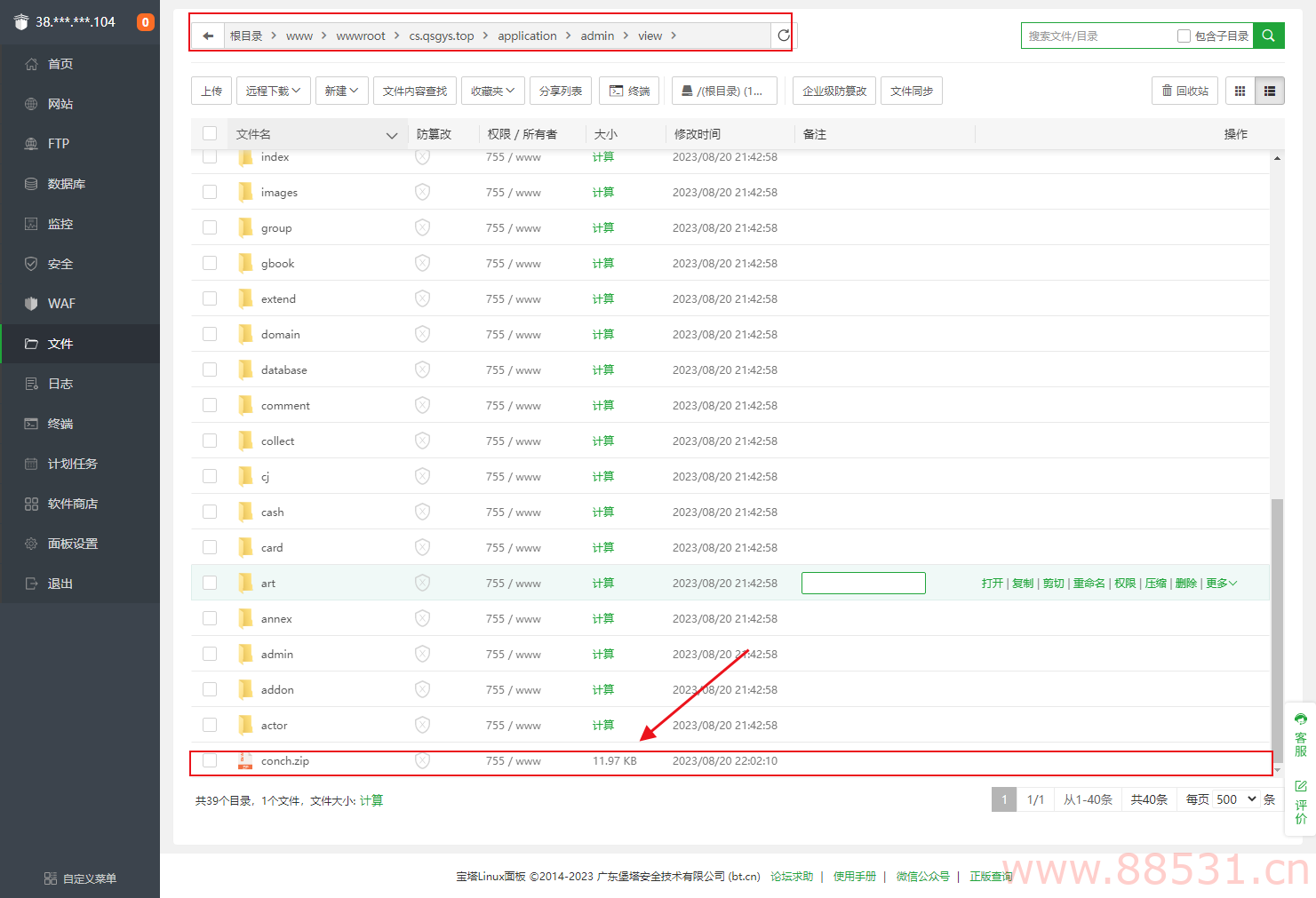Click Compress (压缩) on the art row
The image size is (1316, 898).
pos(1155,583)
